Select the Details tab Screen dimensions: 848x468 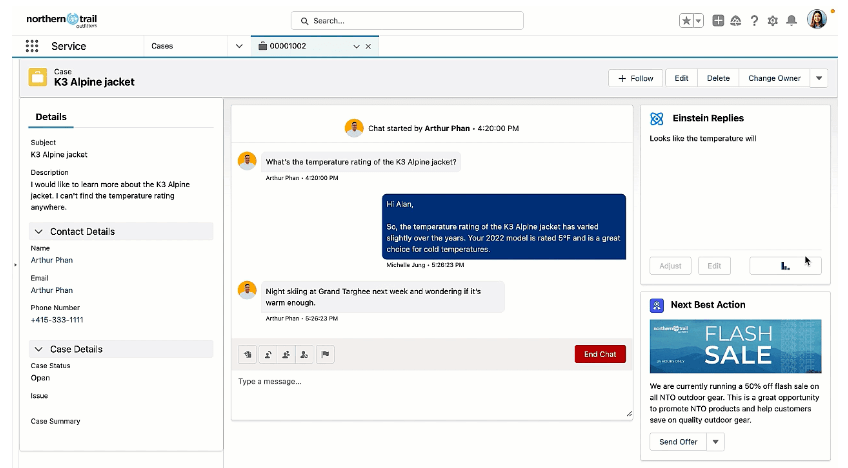click(51, 117)
